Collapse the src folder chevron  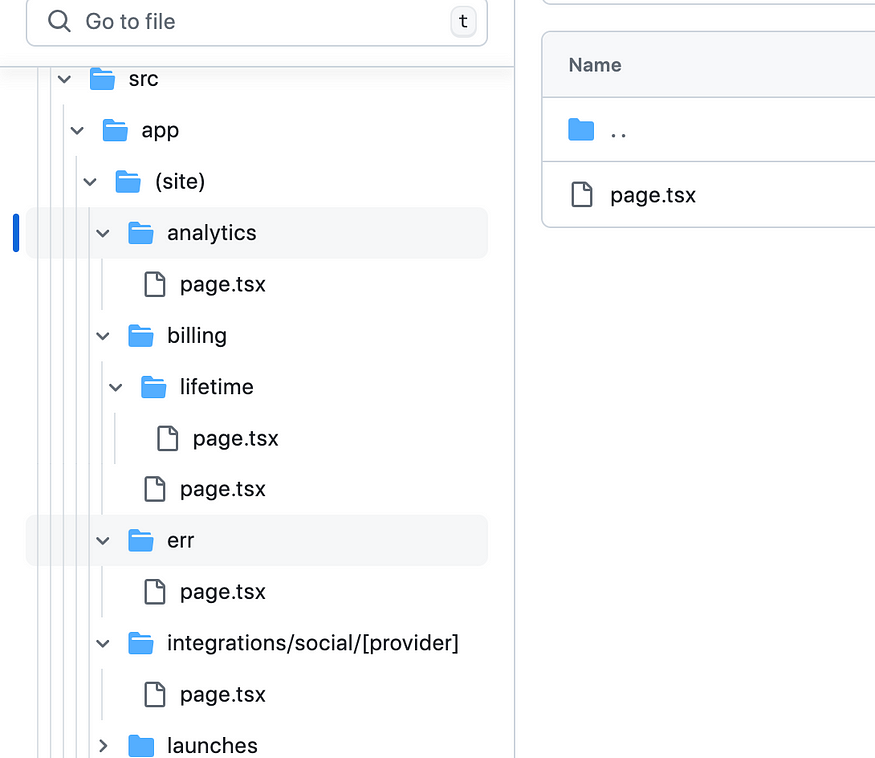[x=65, y=79]
